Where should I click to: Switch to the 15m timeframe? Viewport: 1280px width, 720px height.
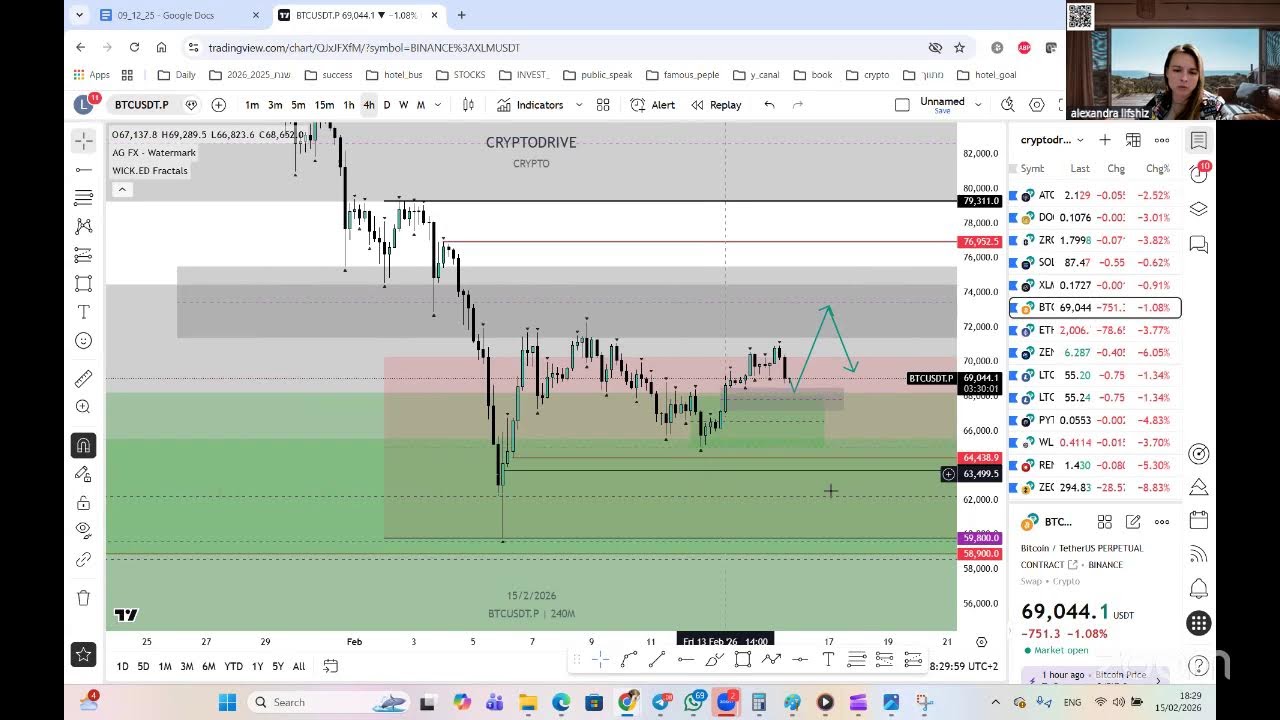(324, 105)
